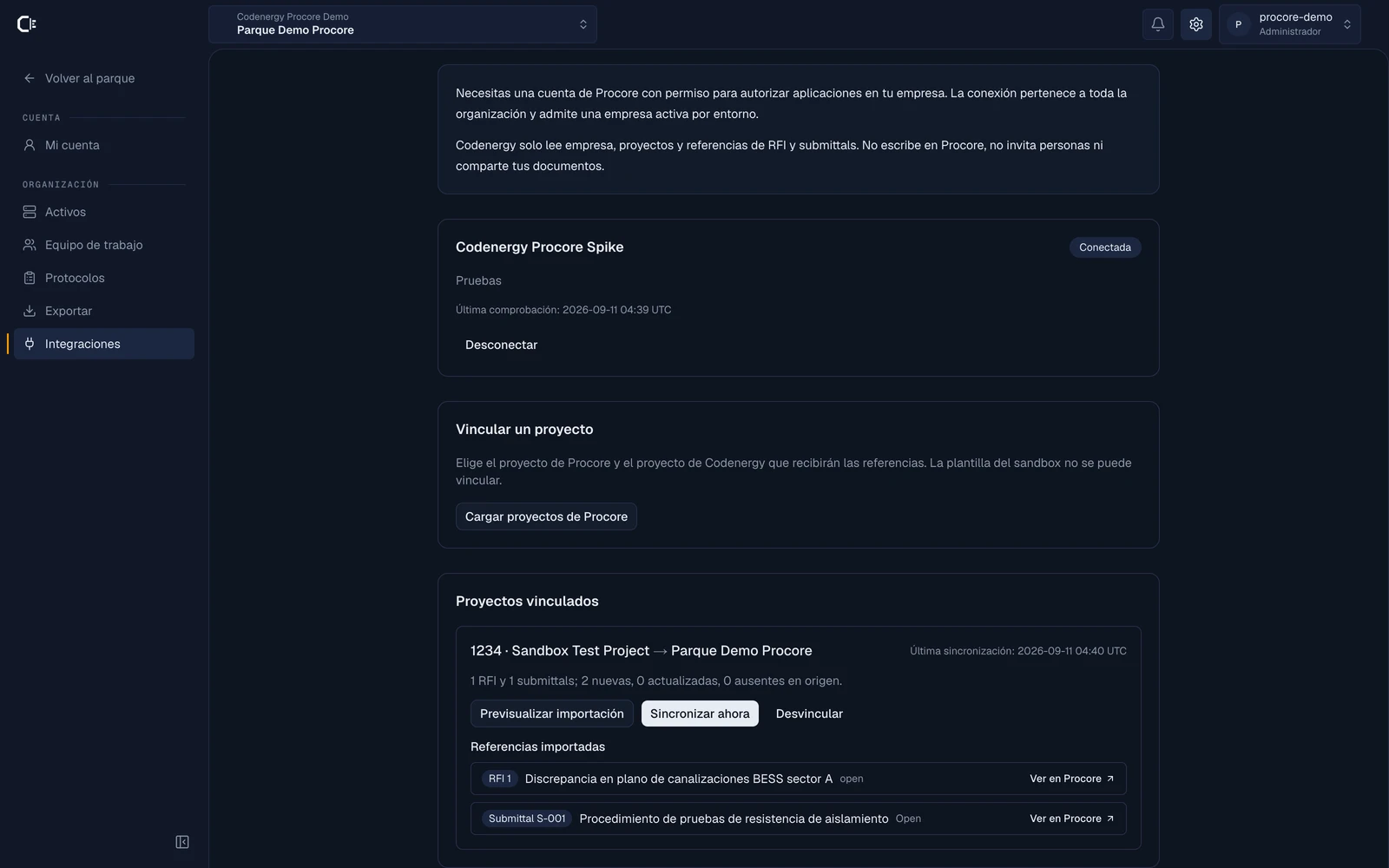Viewport: 1389px width, 868px height.
Task: Click the Vincular un proyecto heading
Action: click(524, 430)
